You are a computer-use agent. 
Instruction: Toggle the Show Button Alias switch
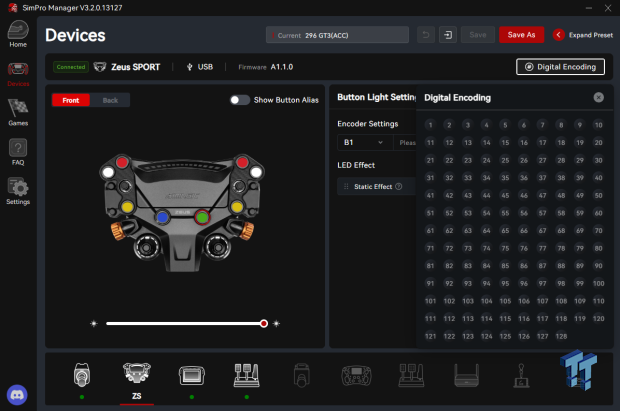coord(240,100)
